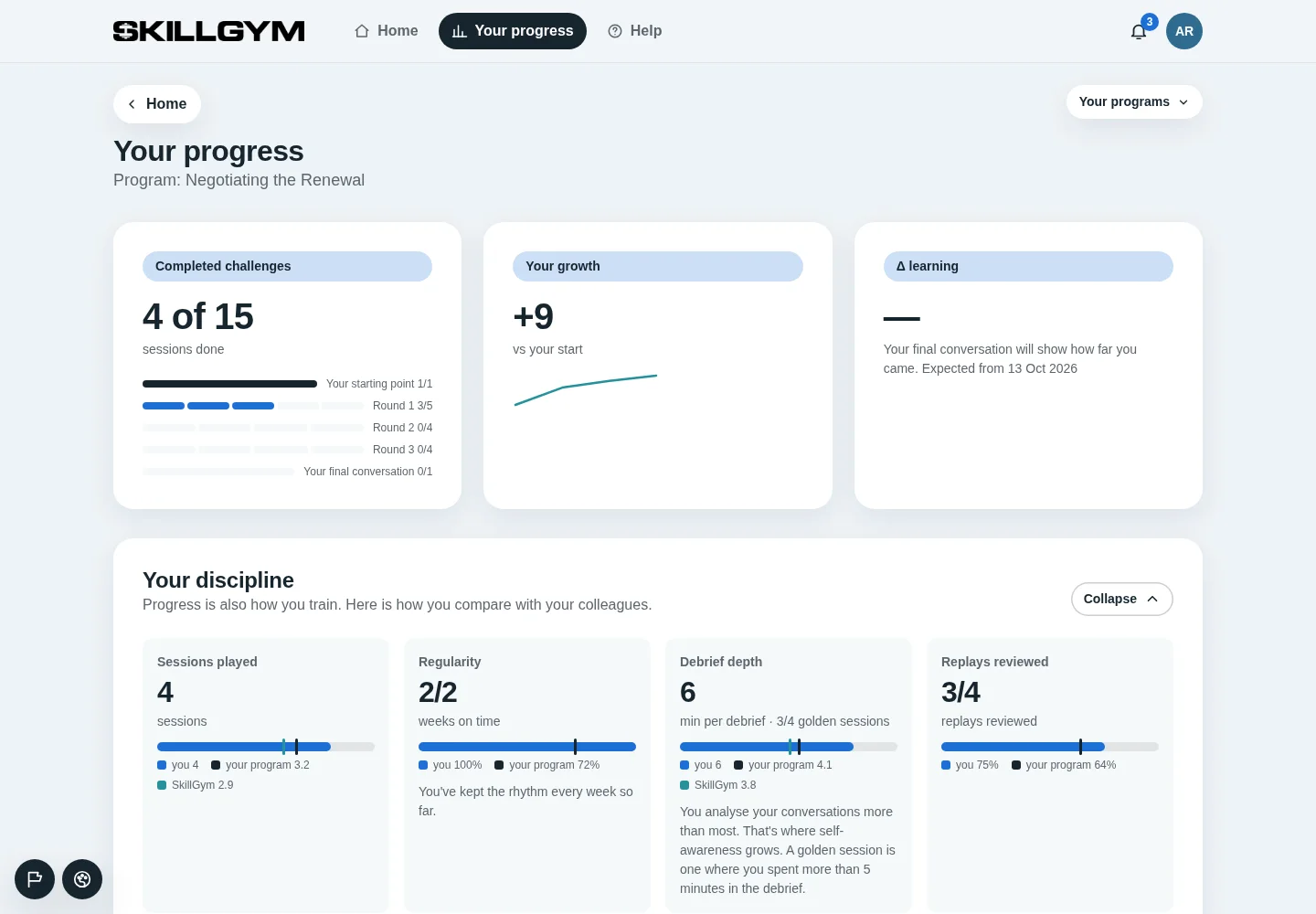Click the Your discipline heading

[x=218, y=580]
